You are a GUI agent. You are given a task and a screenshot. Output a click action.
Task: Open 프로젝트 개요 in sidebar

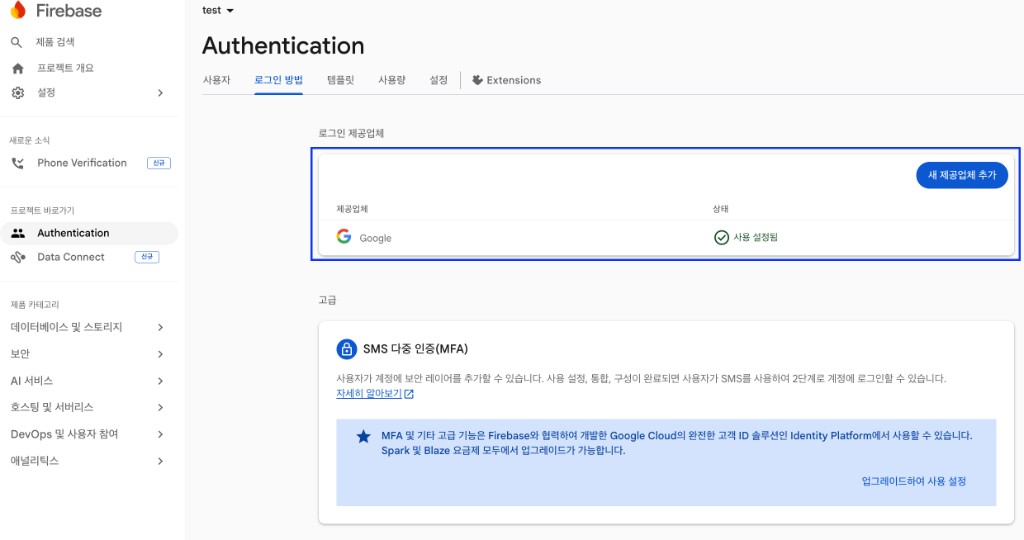click(x=65, y=68)
